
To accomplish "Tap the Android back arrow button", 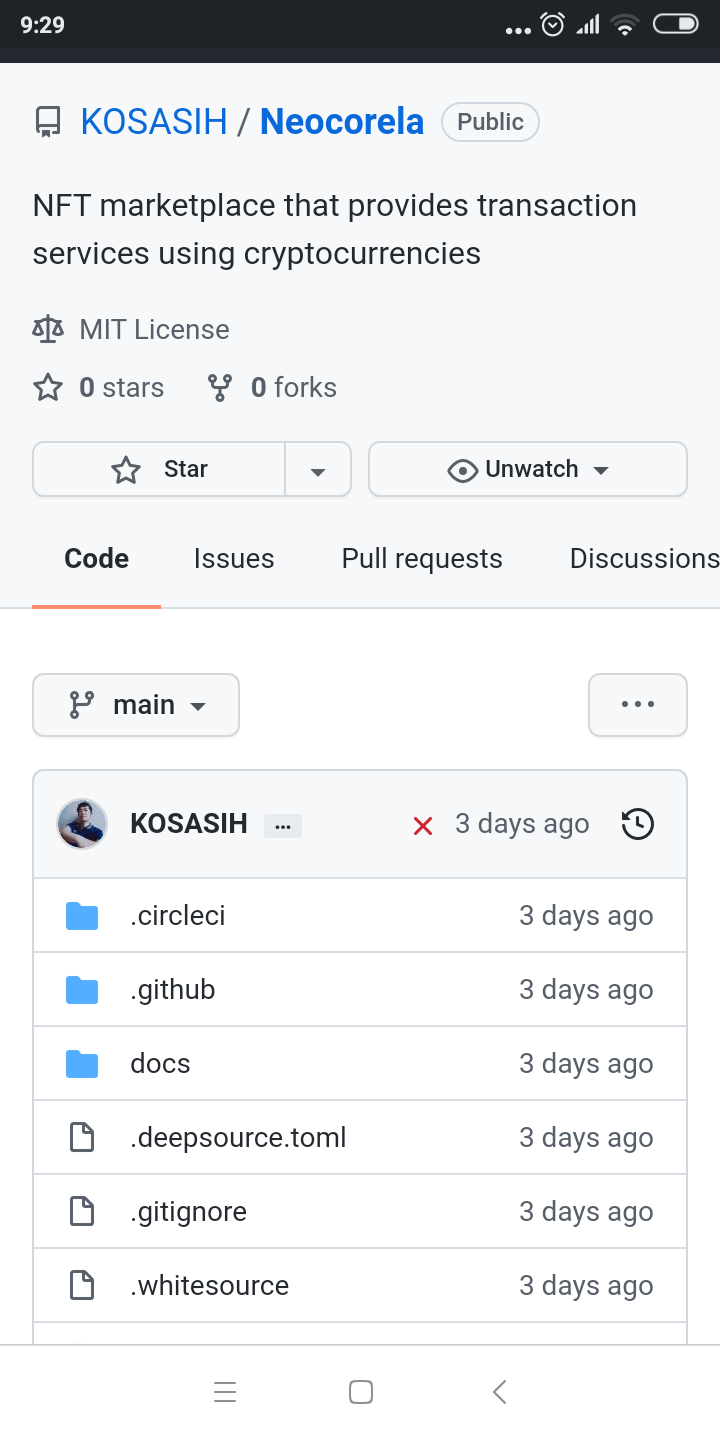I will pyautogui.click(x=500, y=1392).
